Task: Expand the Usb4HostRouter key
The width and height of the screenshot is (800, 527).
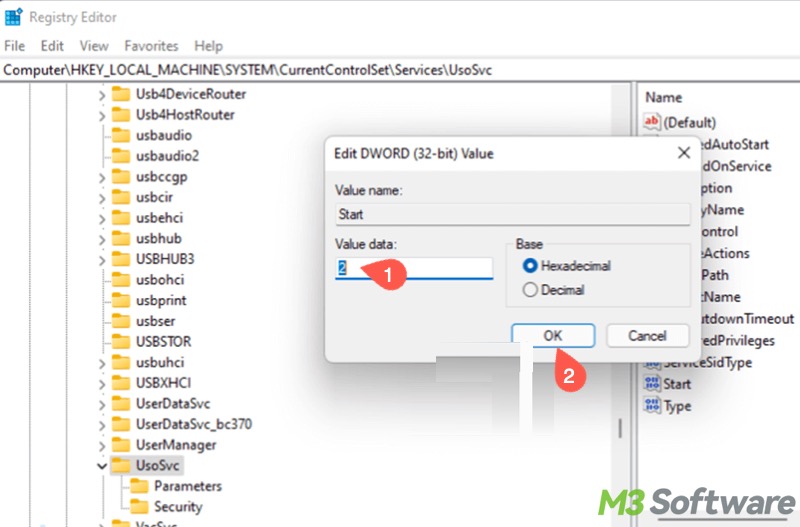Action: click(x=102, y=116)
